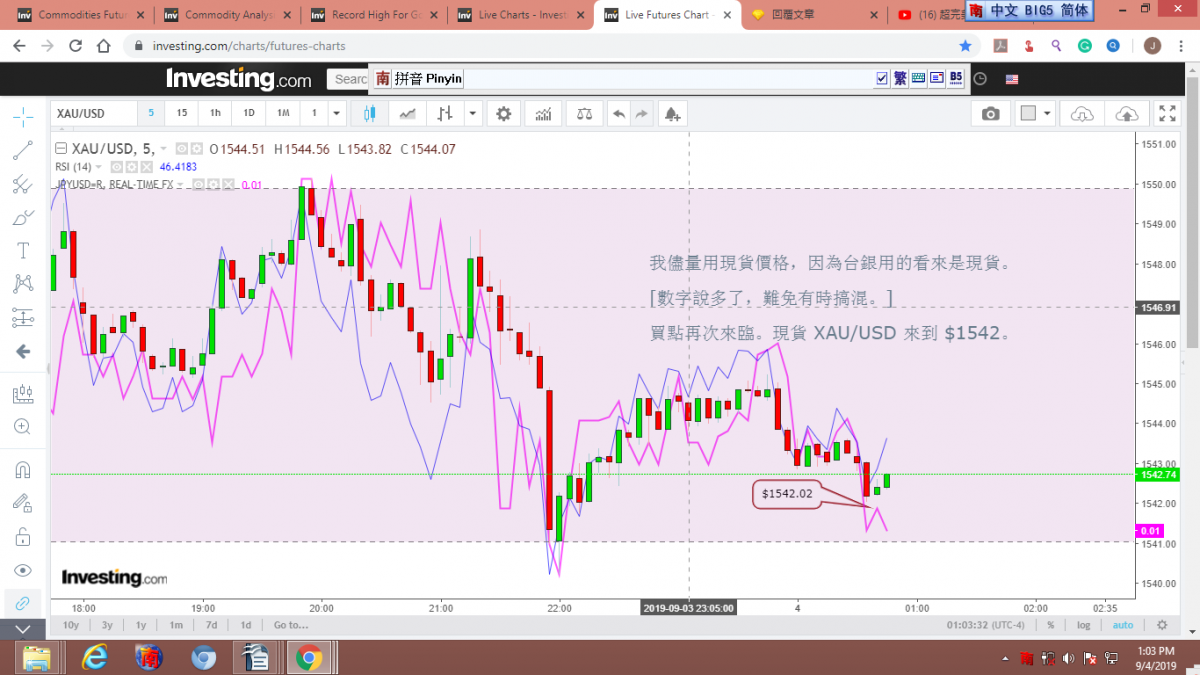Select the pitchfork drawing tool
1200x675 pixels.
click(22, 184)
